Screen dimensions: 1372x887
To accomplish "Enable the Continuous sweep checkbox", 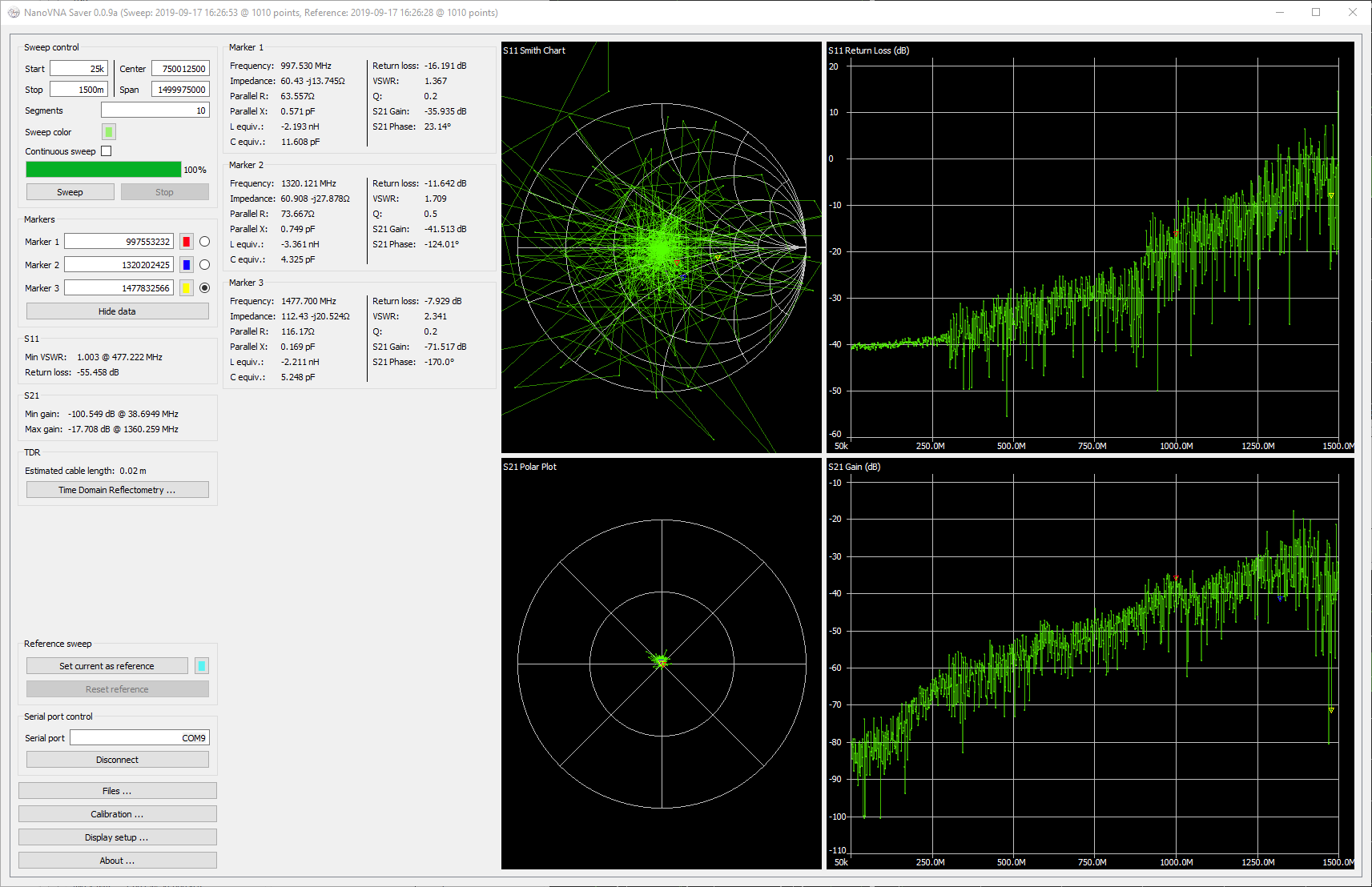I will 107,151.
